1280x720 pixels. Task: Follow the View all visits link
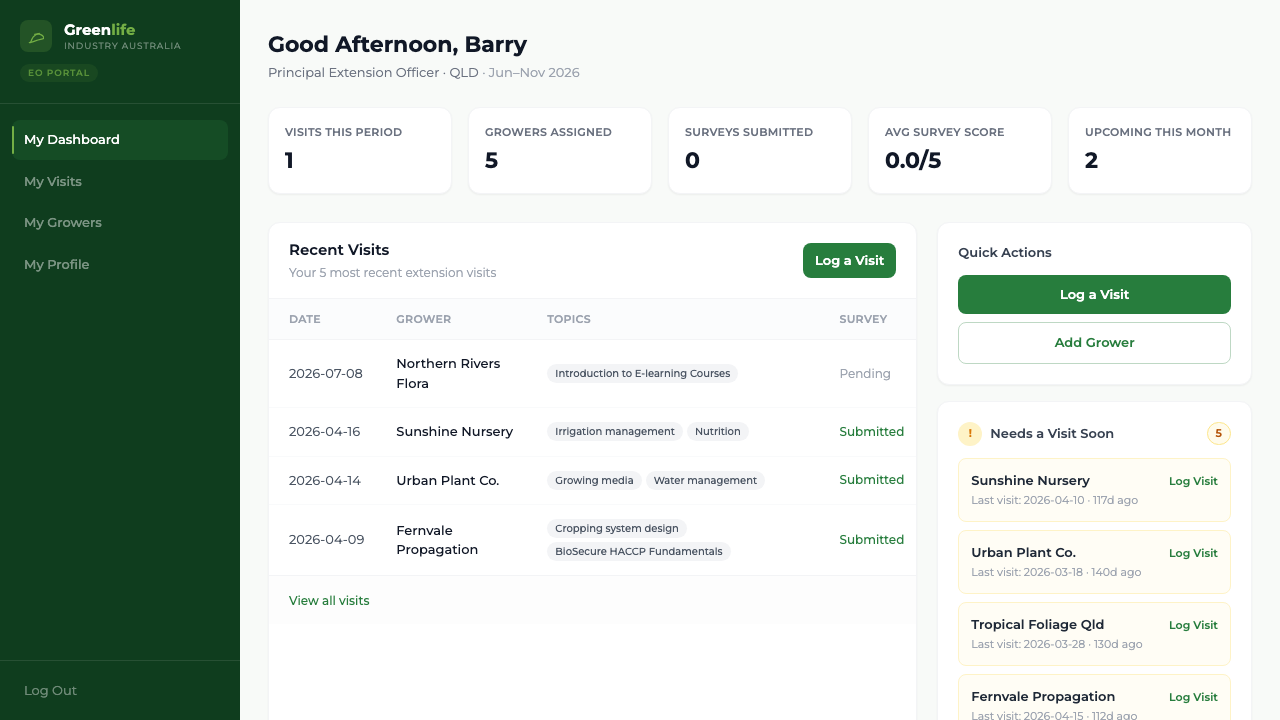point(329,601)
